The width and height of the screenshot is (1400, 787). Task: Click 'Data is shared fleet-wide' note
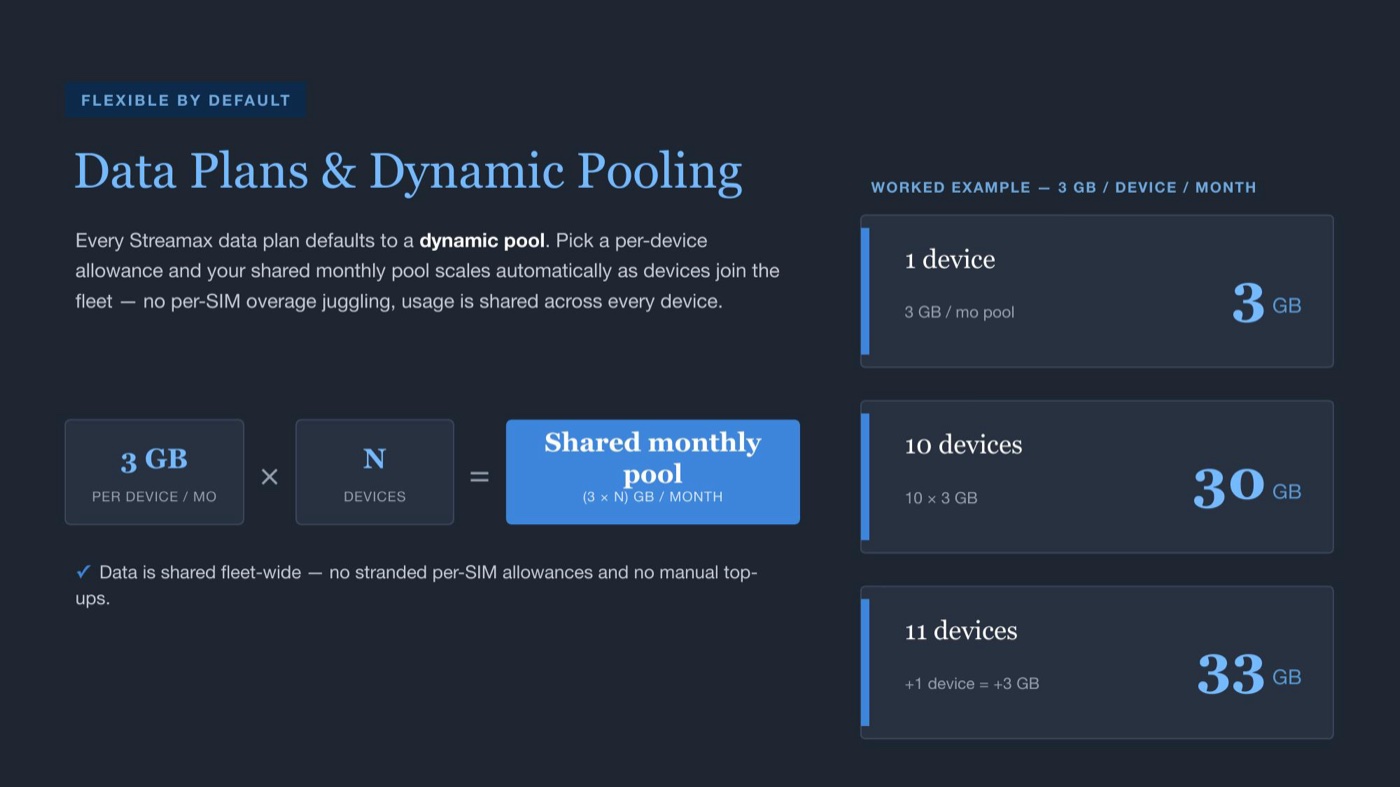pos(416,585)
